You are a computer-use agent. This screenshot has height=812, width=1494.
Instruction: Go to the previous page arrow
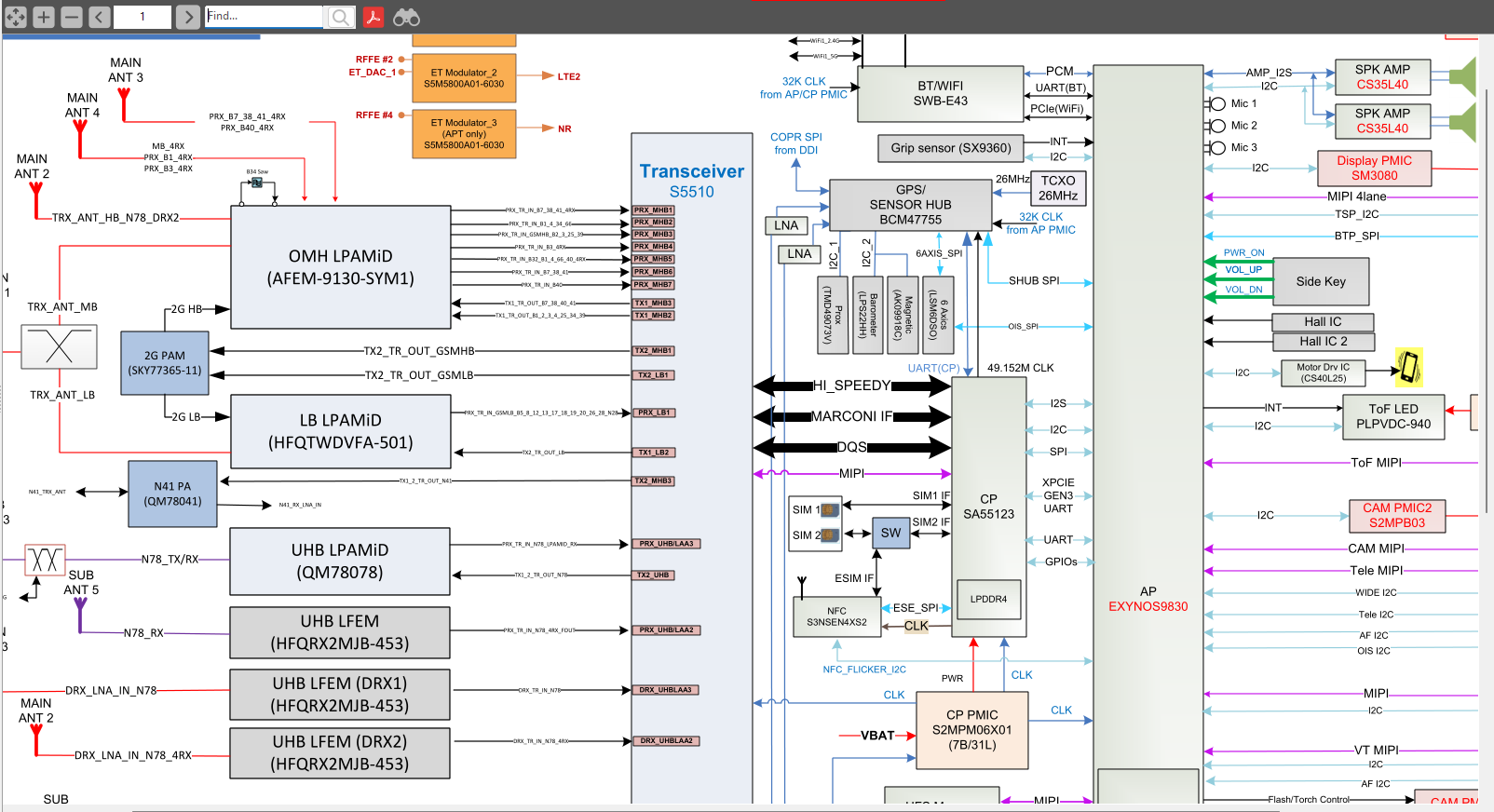pos(100,16)
